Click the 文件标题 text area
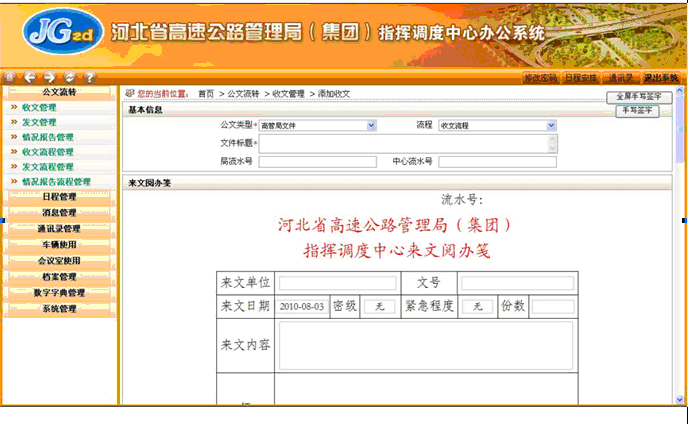Viewport: 689px width, 424px height. pyautogui.click(x=403, y=144)
